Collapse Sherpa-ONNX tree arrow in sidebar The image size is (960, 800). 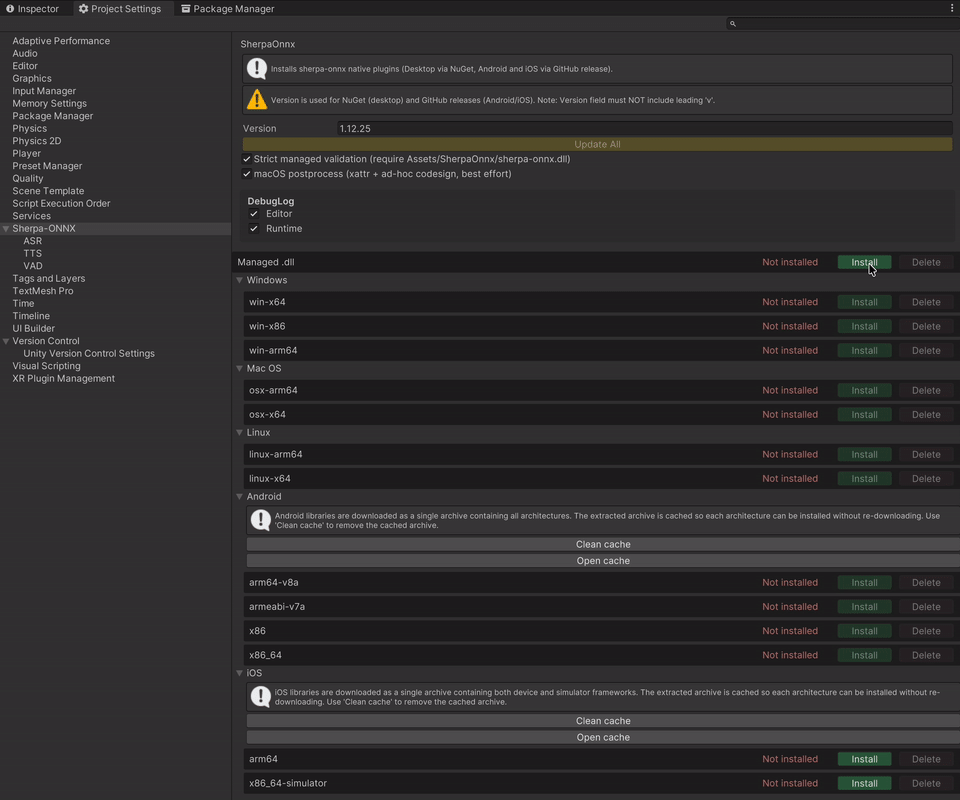[x=6, y=228]
